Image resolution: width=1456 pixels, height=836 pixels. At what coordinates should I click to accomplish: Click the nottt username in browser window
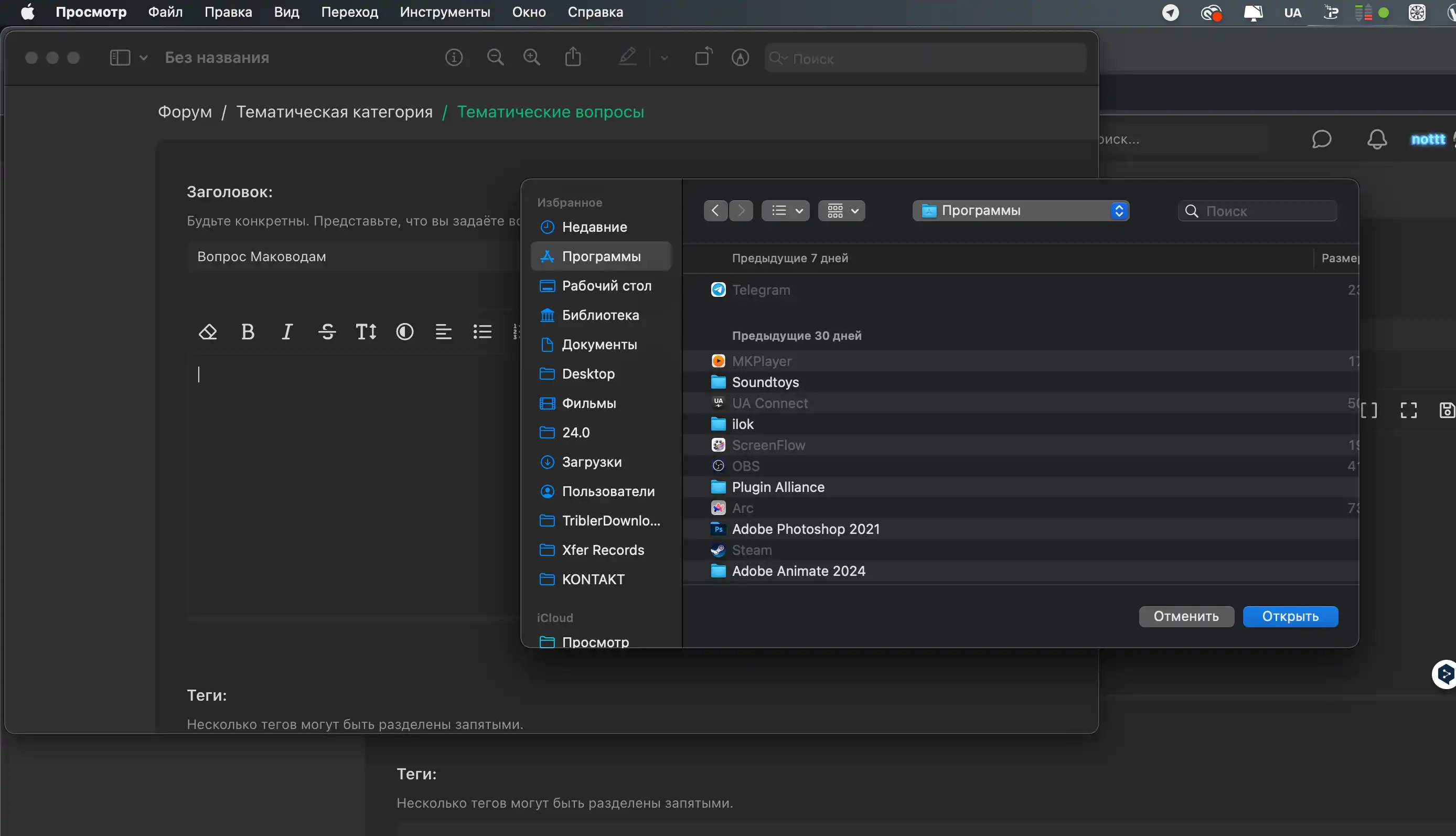click(1428, 140)
